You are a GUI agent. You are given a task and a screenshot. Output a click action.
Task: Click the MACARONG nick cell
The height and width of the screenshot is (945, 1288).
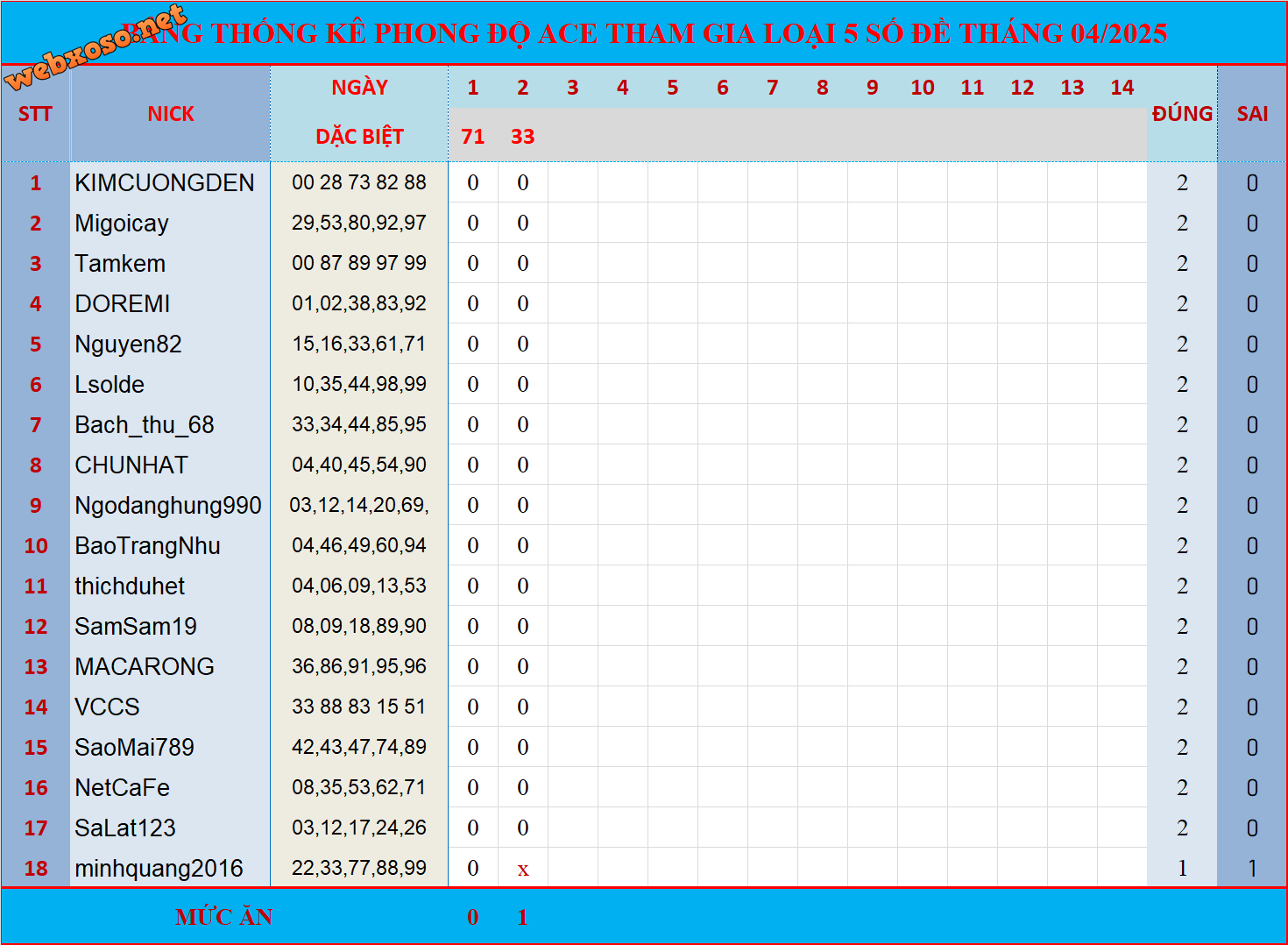[x=170, y=666]
